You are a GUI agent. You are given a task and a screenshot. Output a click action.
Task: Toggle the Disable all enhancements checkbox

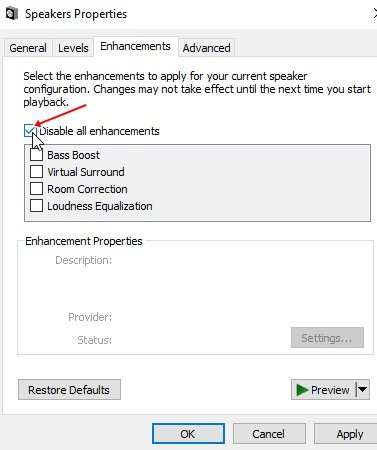[x=30, y=131]
